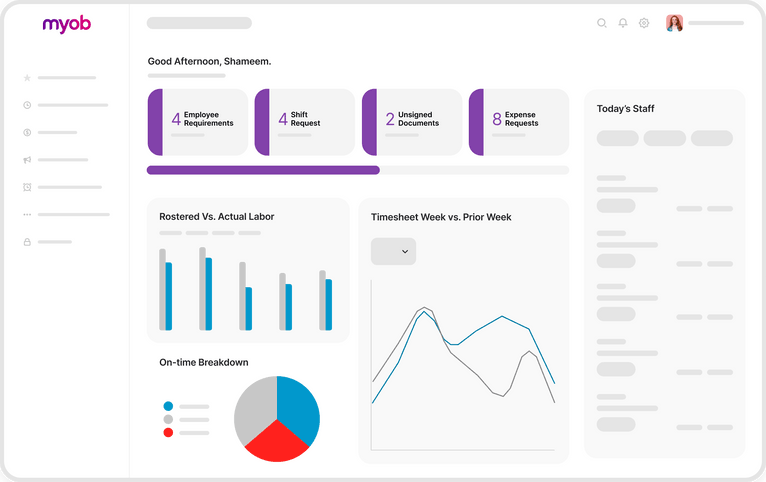Select the Unsigned Documents card
The width and height of the screenshot is (766, 482).
412,122
